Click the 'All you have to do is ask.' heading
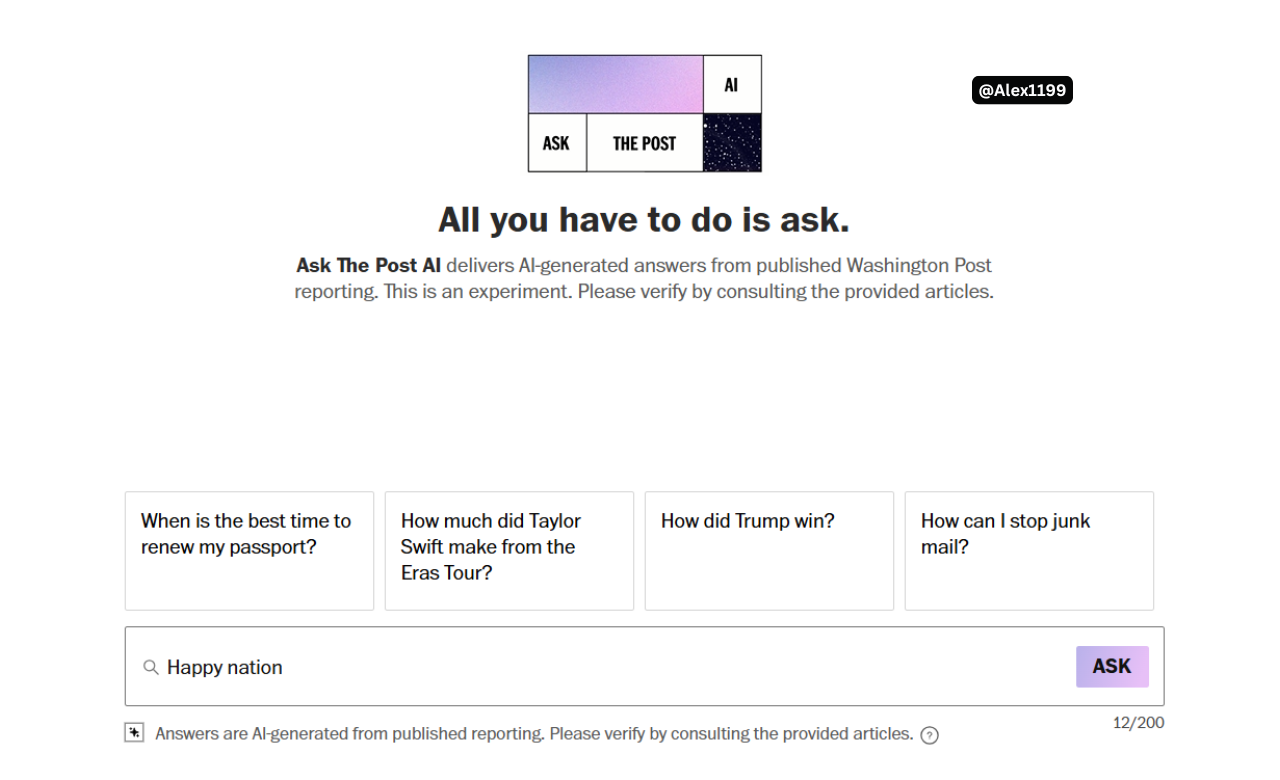The width and height of the screenshot is (1280, 780). point(644,220)
